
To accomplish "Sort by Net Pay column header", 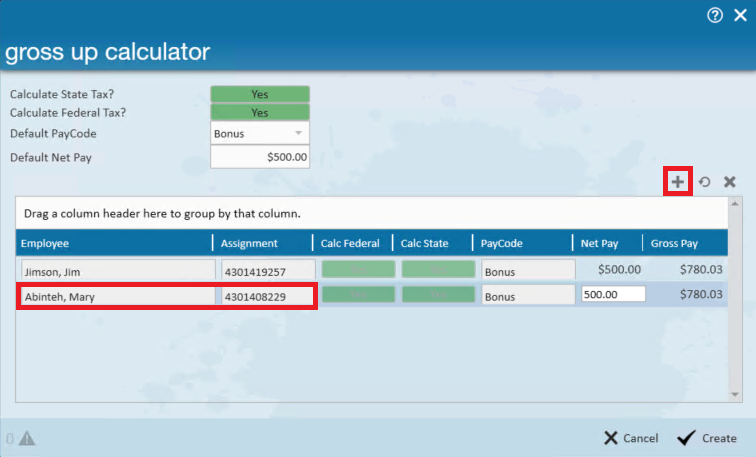I will [608, 243].
